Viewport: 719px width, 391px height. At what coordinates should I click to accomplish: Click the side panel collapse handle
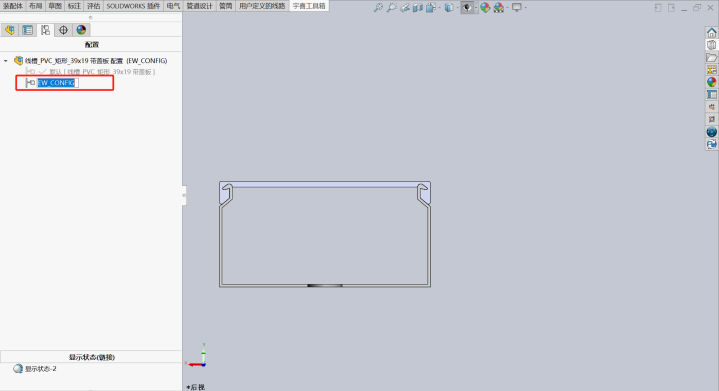[184, 195]
